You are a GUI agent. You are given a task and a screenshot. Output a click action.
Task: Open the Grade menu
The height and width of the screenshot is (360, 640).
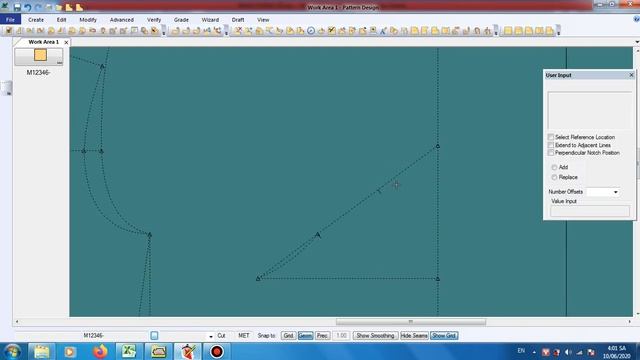[x=181, y=19]
